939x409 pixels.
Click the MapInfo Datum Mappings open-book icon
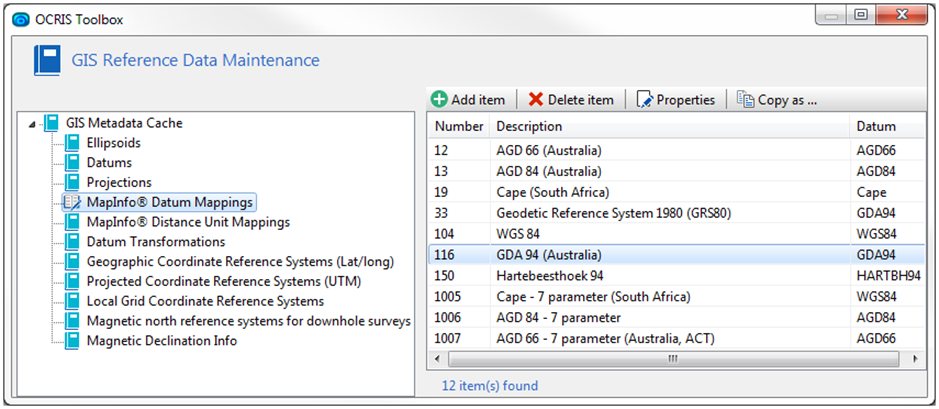[x=72, y=202]
